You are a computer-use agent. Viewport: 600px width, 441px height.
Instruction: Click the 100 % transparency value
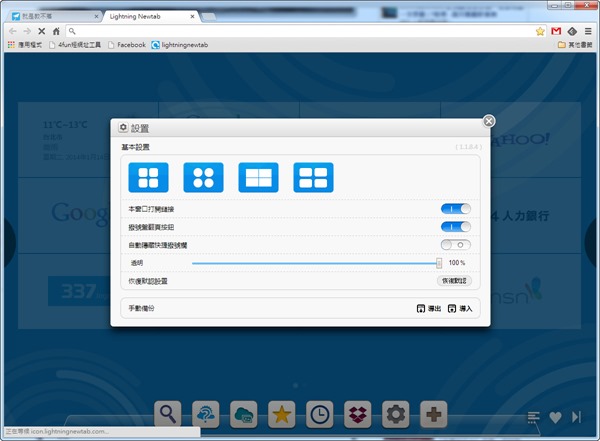(x=457, y=263)
